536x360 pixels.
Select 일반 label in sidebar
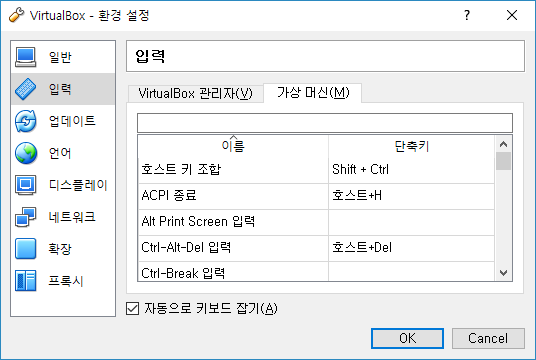point(60,57)
